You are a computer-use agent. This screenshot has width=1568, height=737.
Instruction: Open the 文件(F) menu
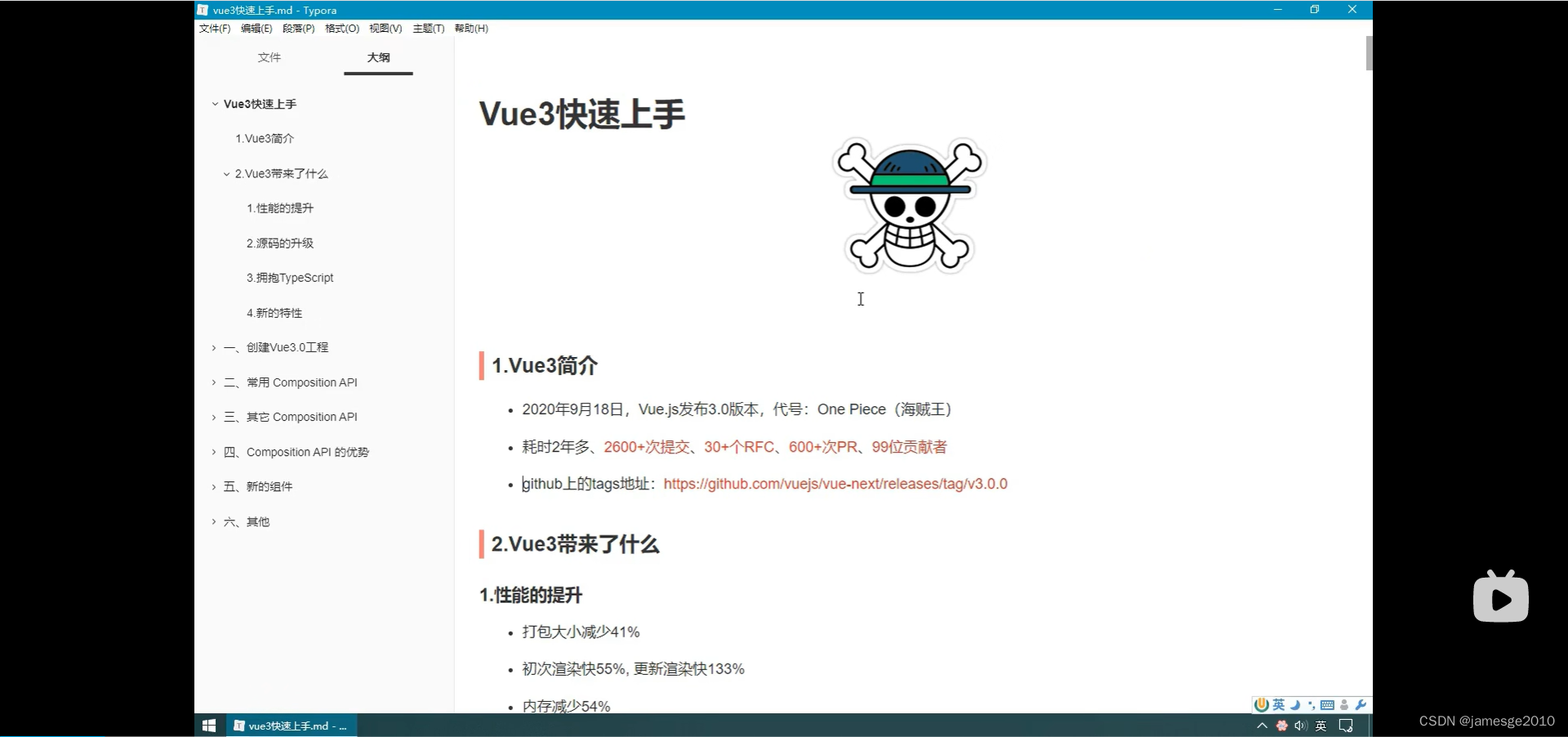(215, 29)
